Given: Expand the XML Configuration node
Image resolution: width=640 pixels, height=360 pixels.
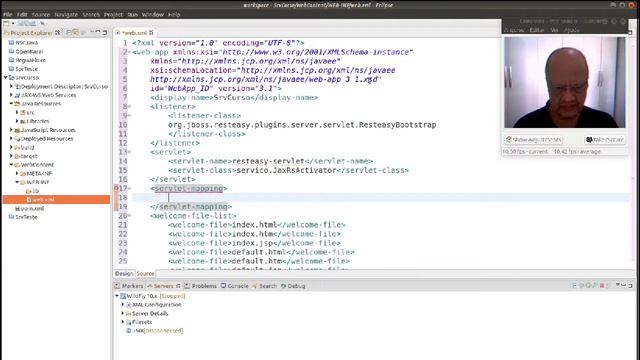Looking at the screenshot, I should point(123,304).
